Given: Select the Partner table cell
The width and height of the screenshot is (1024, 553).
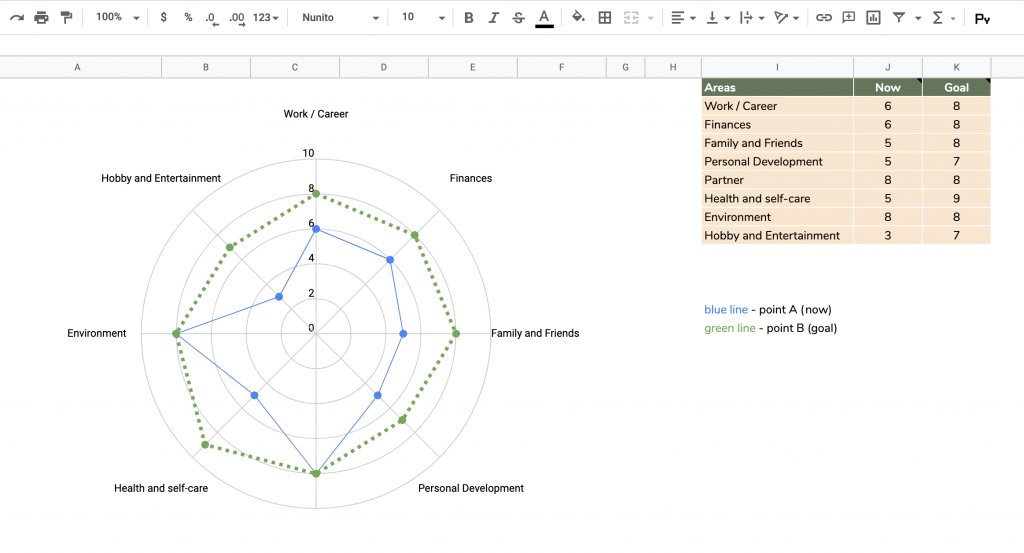Looking at the screenshot, I should click(x=777, y=180).
